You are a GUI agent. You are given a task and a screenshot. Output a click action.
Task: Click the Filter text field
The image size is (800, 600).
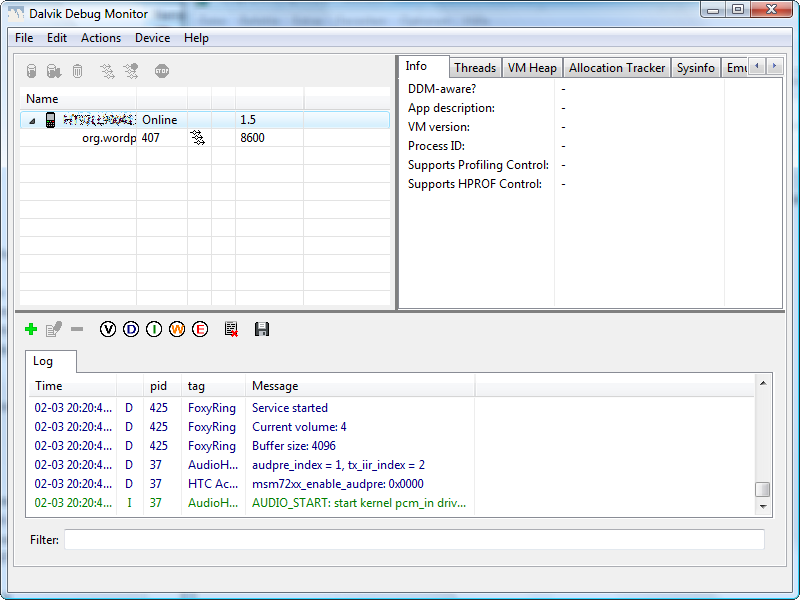pyautogui.click(x=414, y=540)
